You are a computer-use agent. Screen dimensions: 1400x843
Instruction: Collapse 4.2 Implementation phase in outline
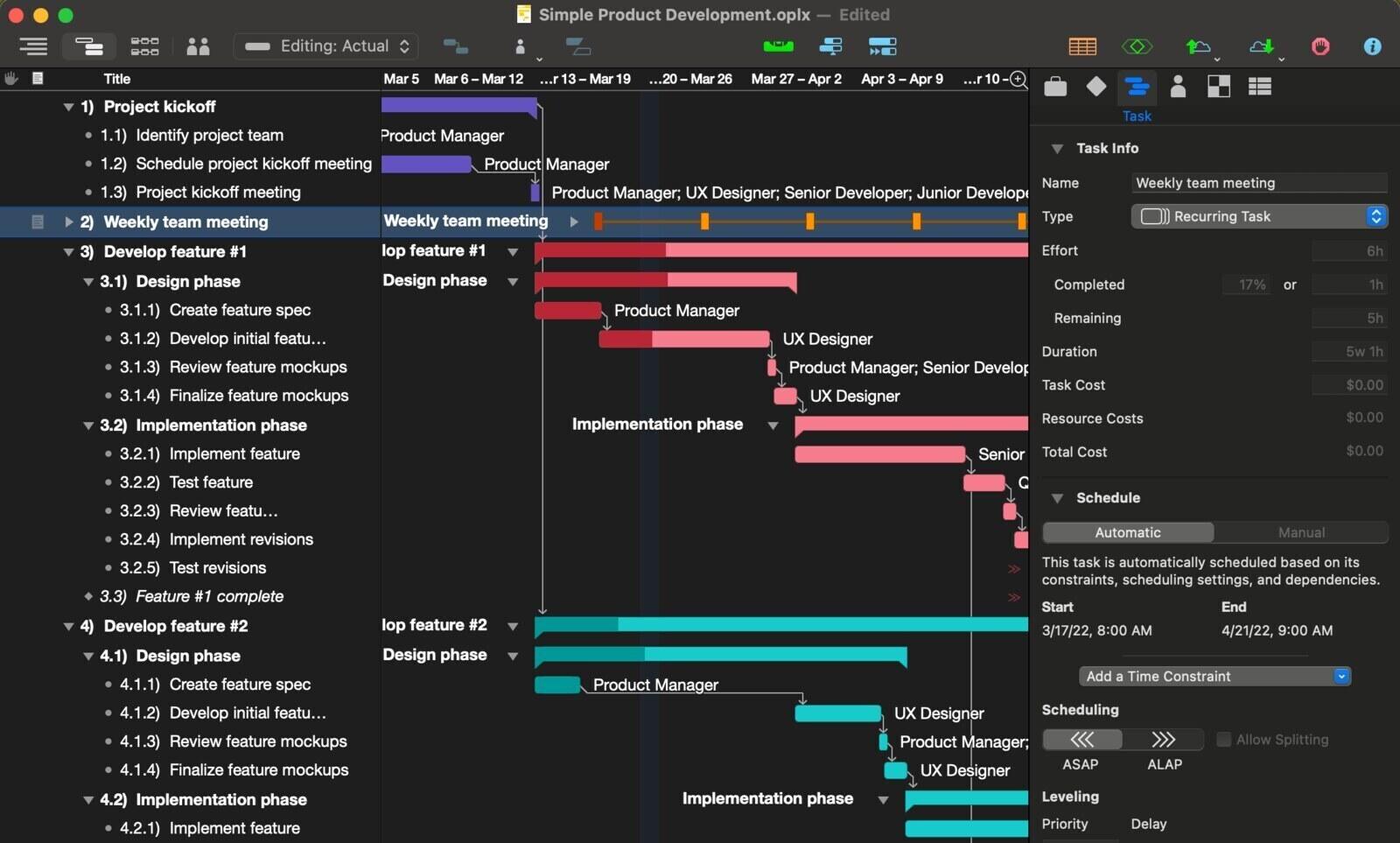88,800
